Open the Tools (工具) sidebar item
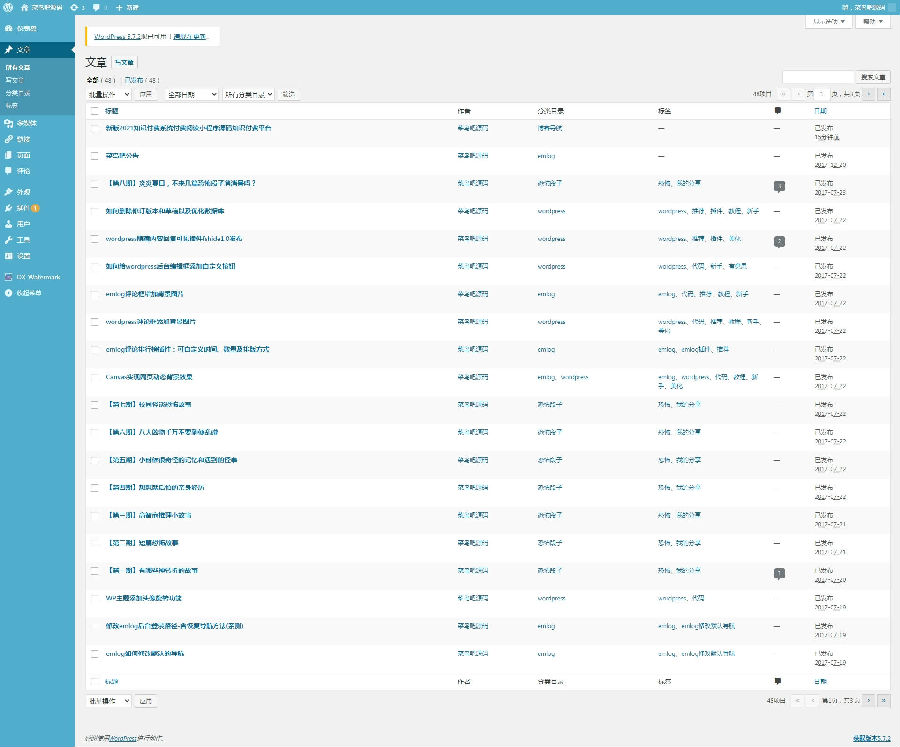 click(37, 240)
